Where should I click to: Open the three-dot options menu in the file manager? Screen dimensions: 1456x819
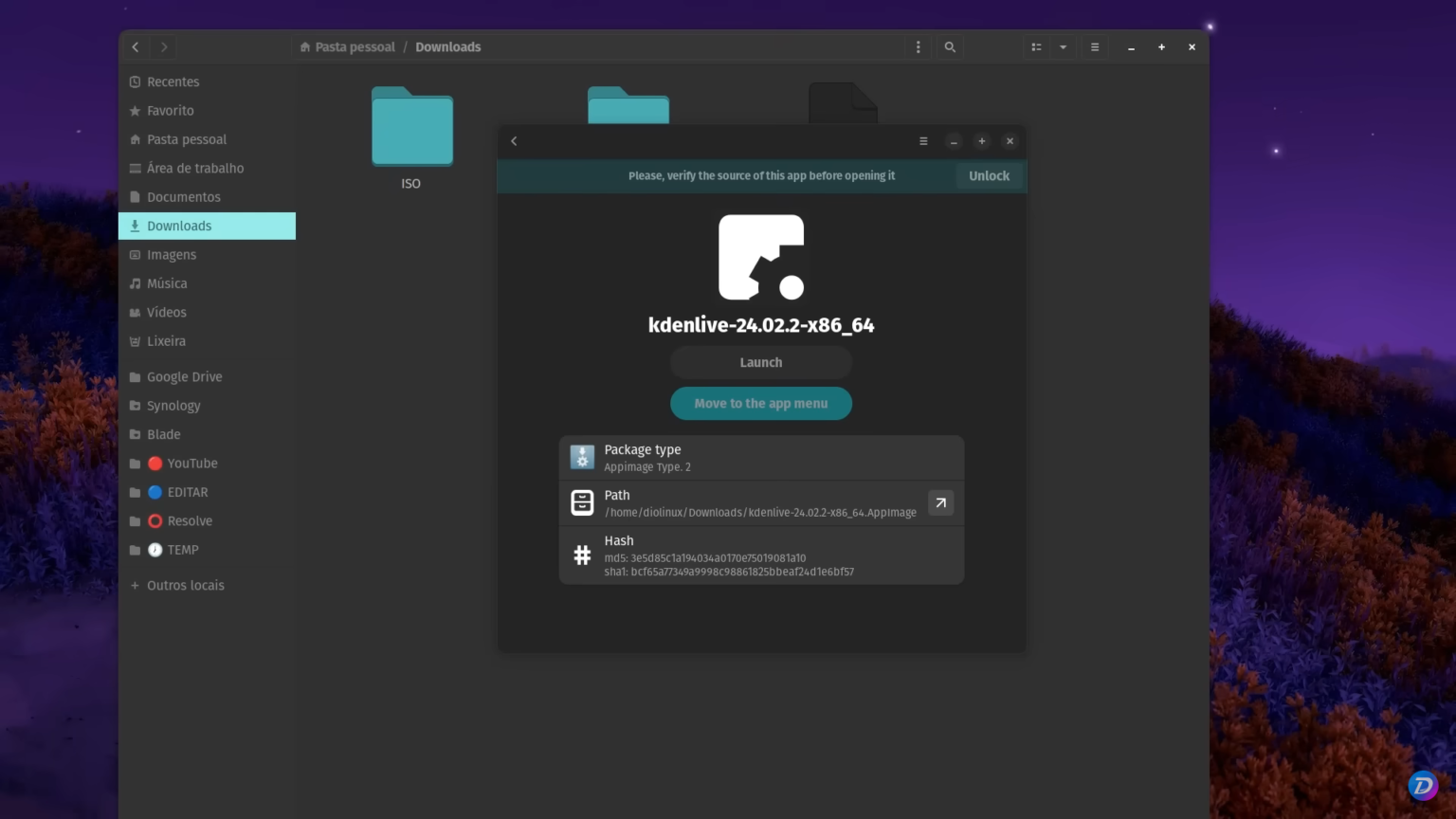click(x=918, y=47)
